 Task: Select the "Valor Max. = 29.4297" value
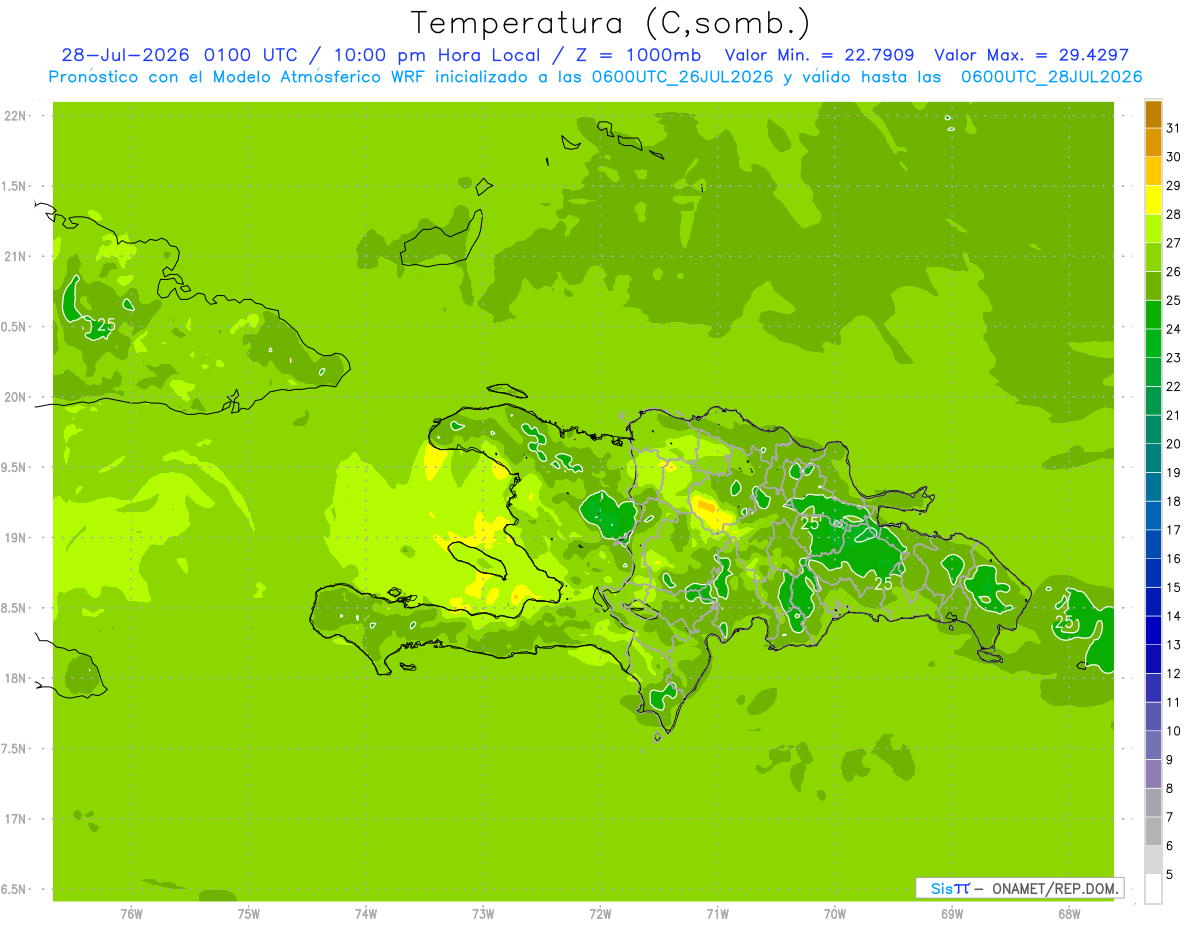pyautogui.click(x=1031, y=55)
